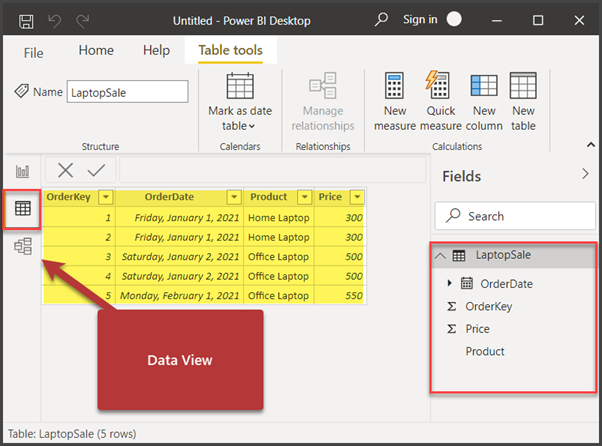Select the Price column header

[x=330, y=197]
